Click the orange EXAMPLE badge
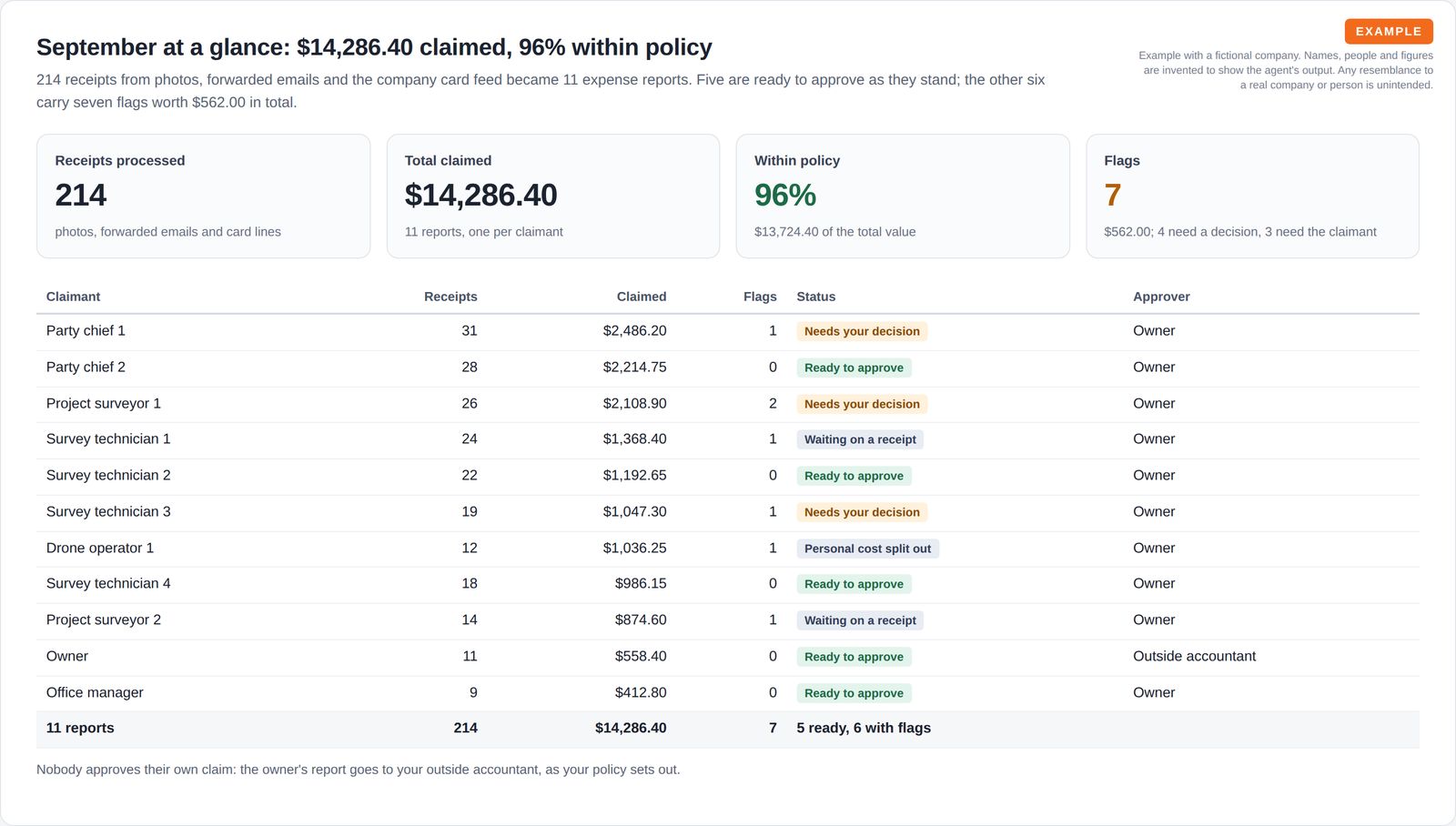 pyautogui.click(x=1389, y=31)
